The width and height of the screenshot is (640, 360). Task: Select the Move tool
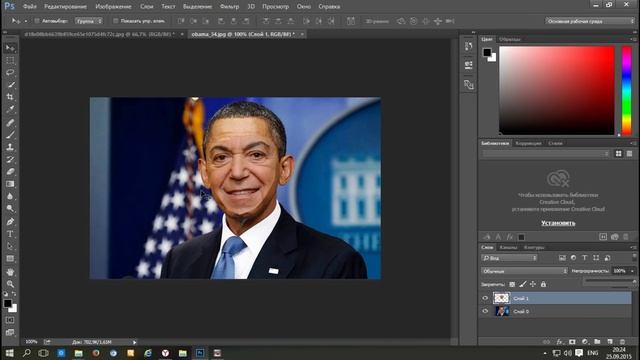[x=10, y=48]
